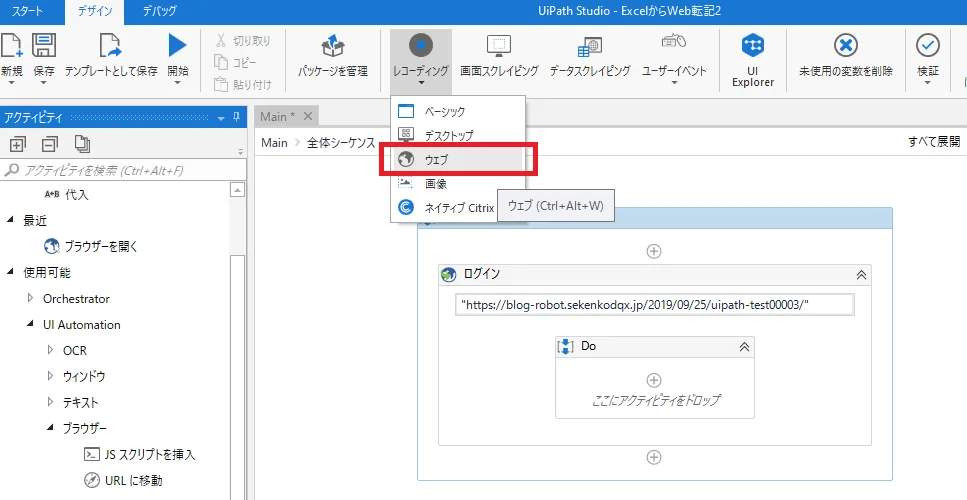Image resolution: width=967 pixels, height=500 pixels.
Task: Open dropdown arrow under 開始 button
Action: pyautogui.click(x=178, y=83)
